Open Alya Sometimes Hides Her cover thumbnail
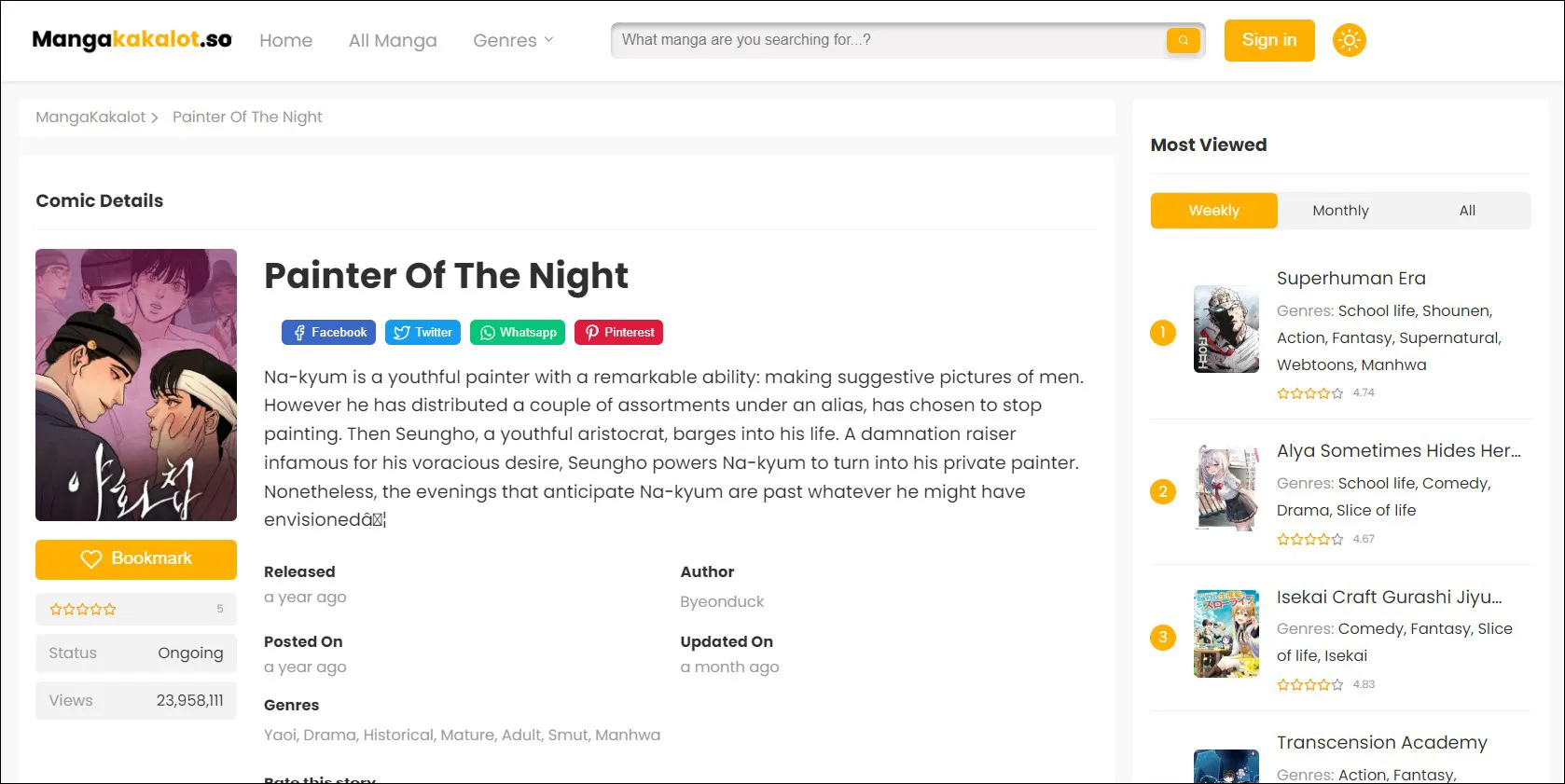 1226,488
